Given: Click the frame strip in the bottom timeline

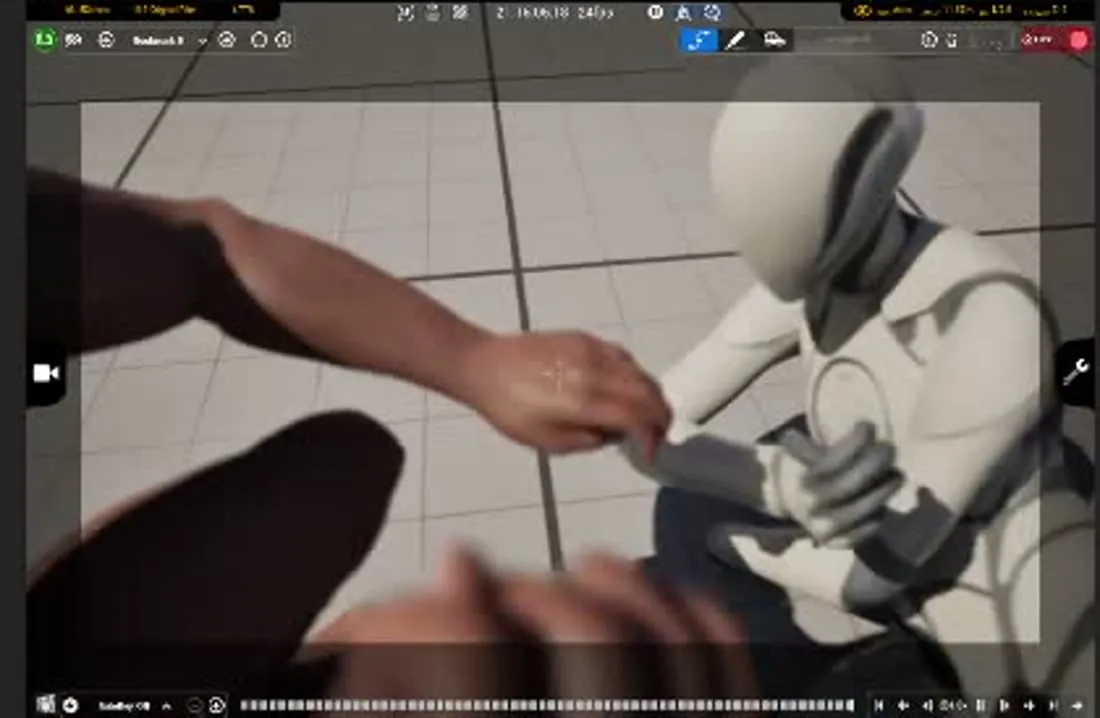Looking at the screenshot, I should tap(547, 705).
